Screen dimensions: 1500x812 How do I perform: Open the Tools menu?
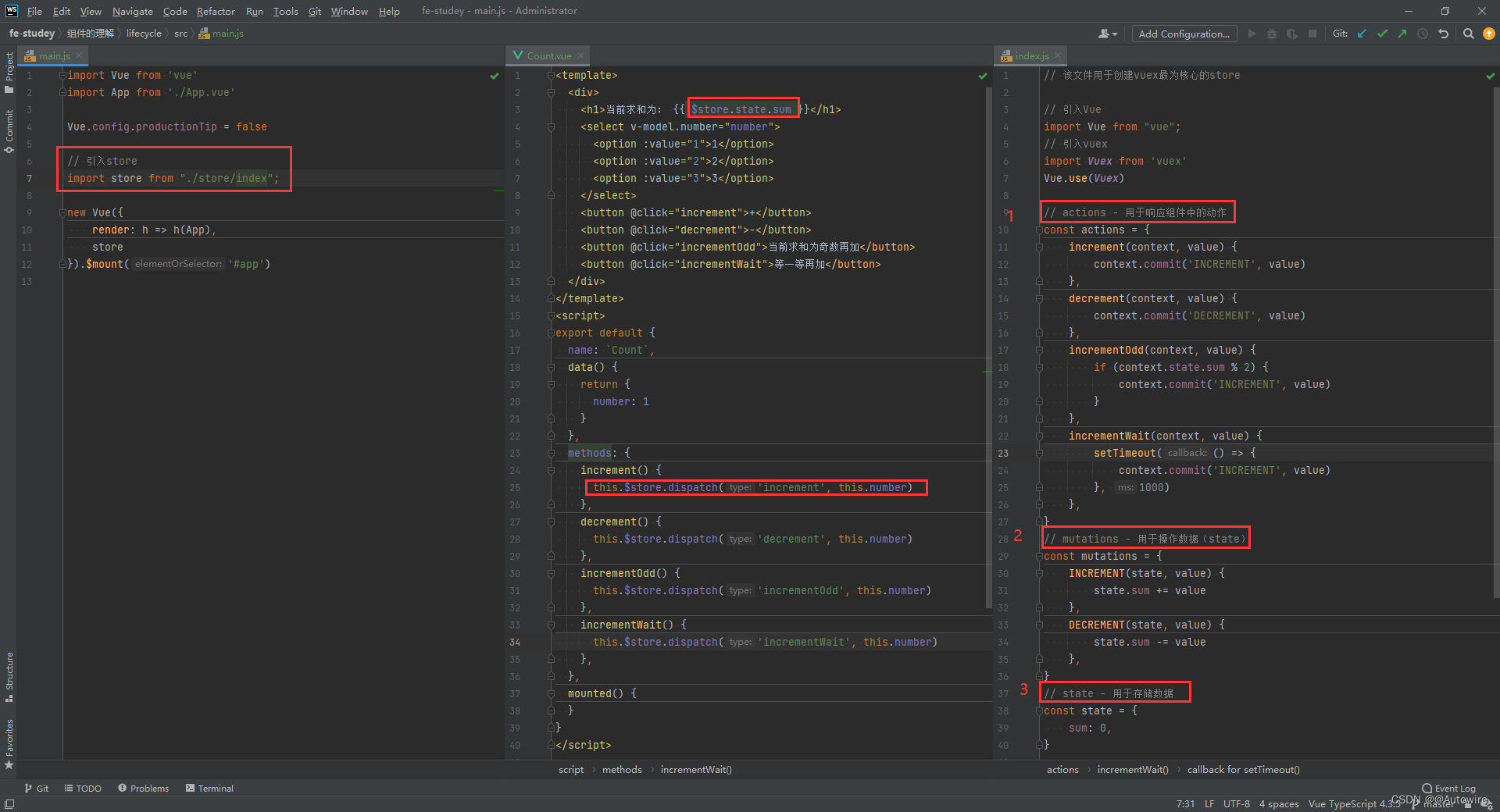point(285,11)
